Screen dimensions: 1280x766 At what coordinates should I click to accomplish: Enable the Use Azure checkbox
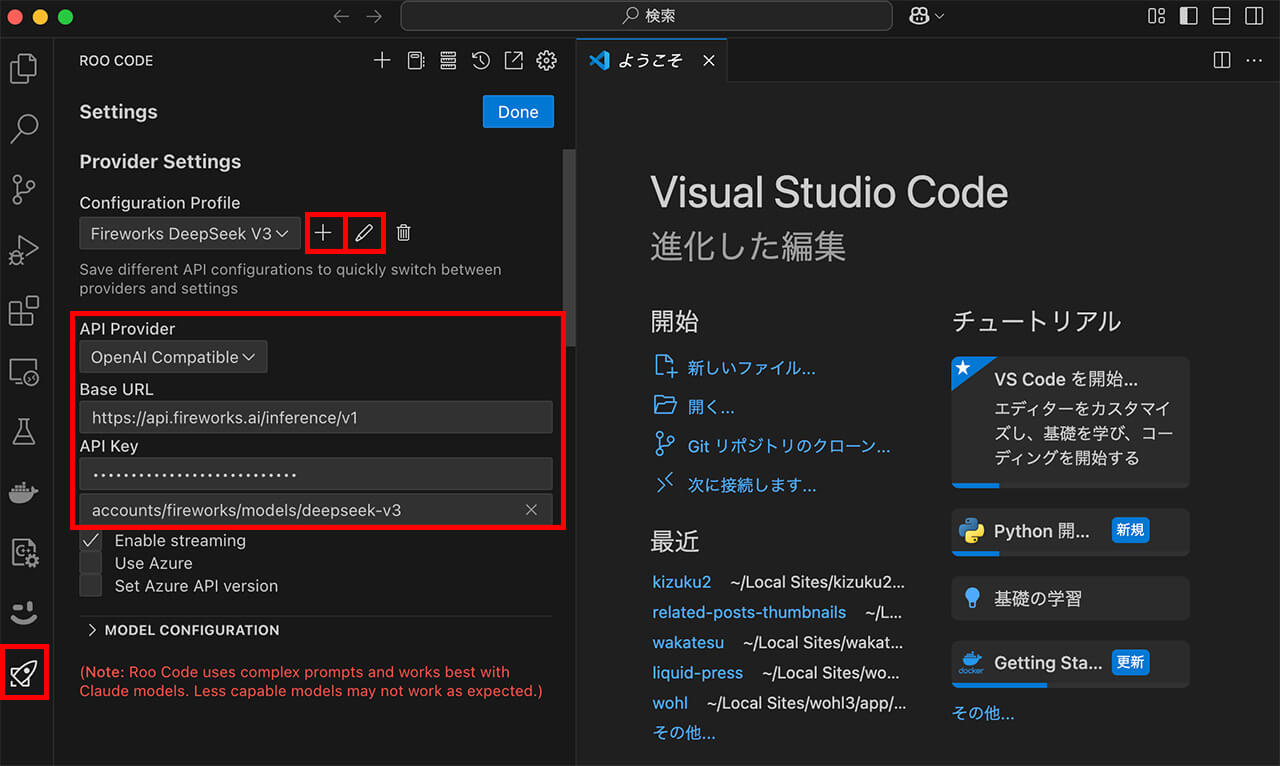pyautogui.click(x=91, y=564)
